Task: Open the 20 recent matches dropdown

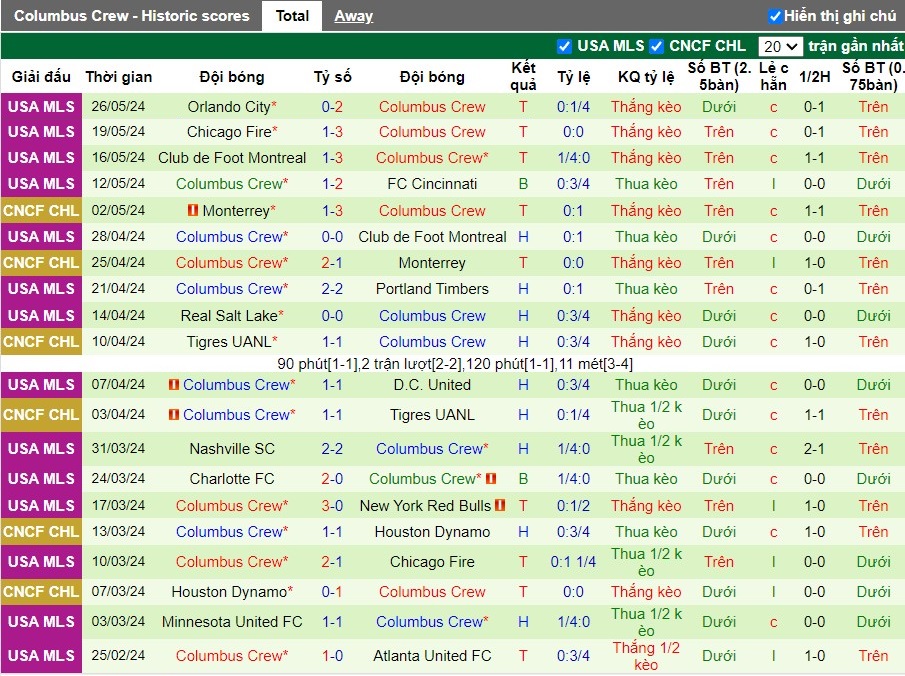Action: 780,46
